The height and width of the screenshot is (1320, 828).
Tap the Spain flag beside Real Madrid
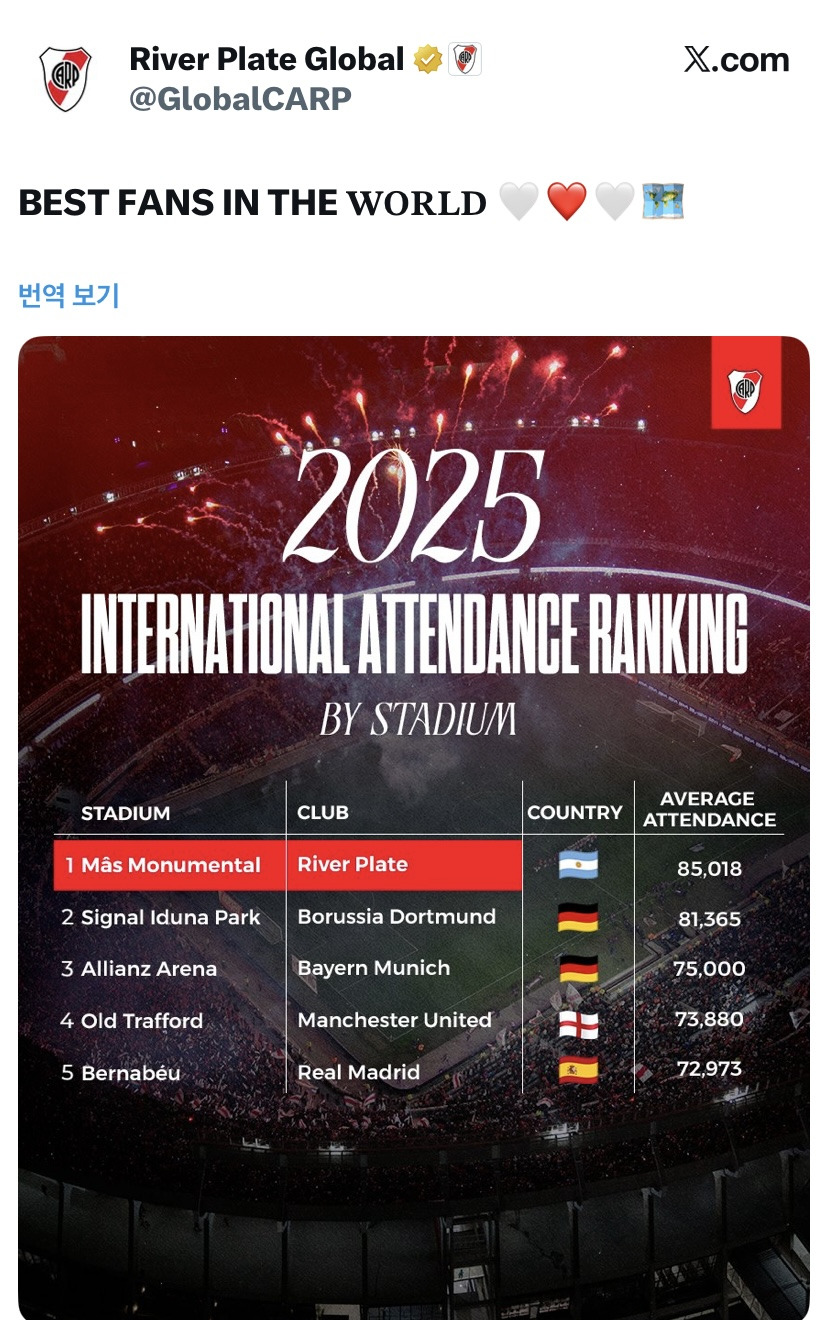[x=578, y=1072]
